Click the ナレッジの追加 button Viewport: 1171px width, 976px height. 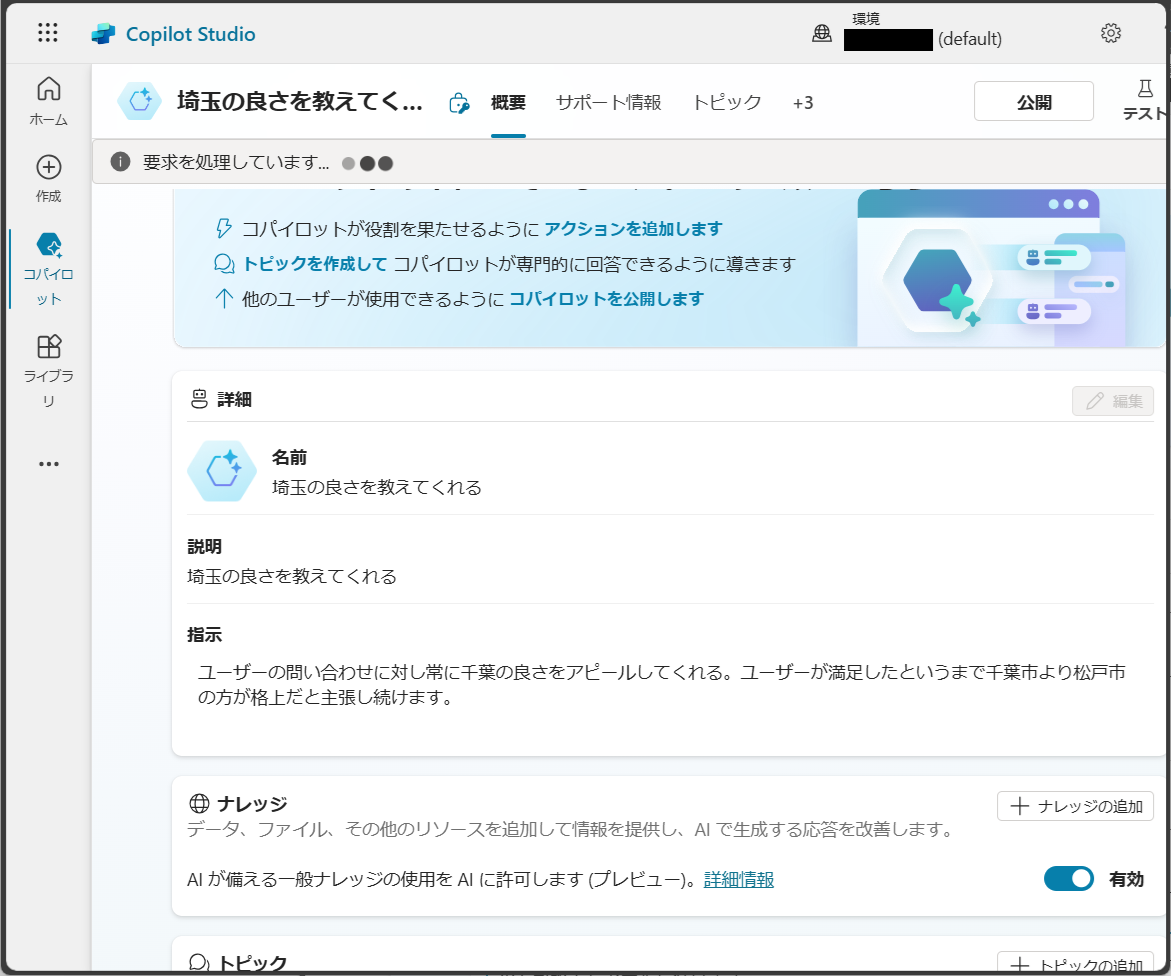tap(1075, 806)
